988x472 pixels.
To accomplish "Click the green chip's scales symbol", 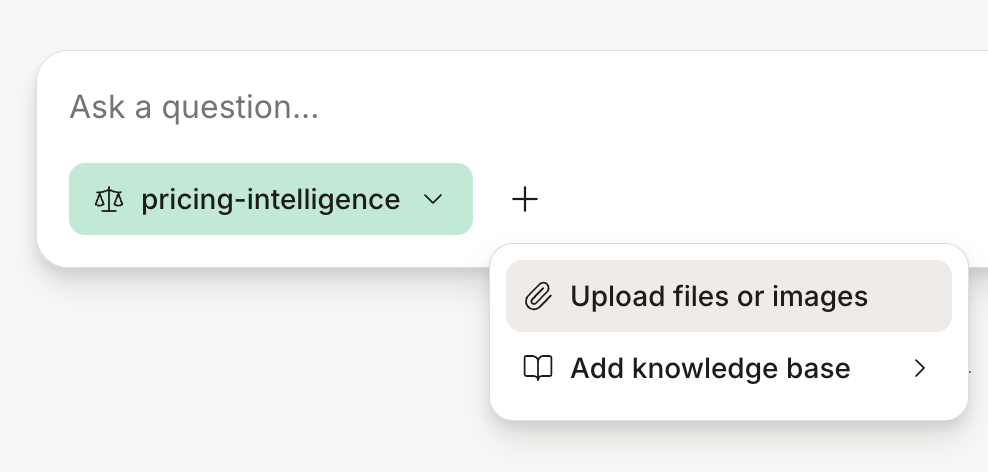I will 109,199.
